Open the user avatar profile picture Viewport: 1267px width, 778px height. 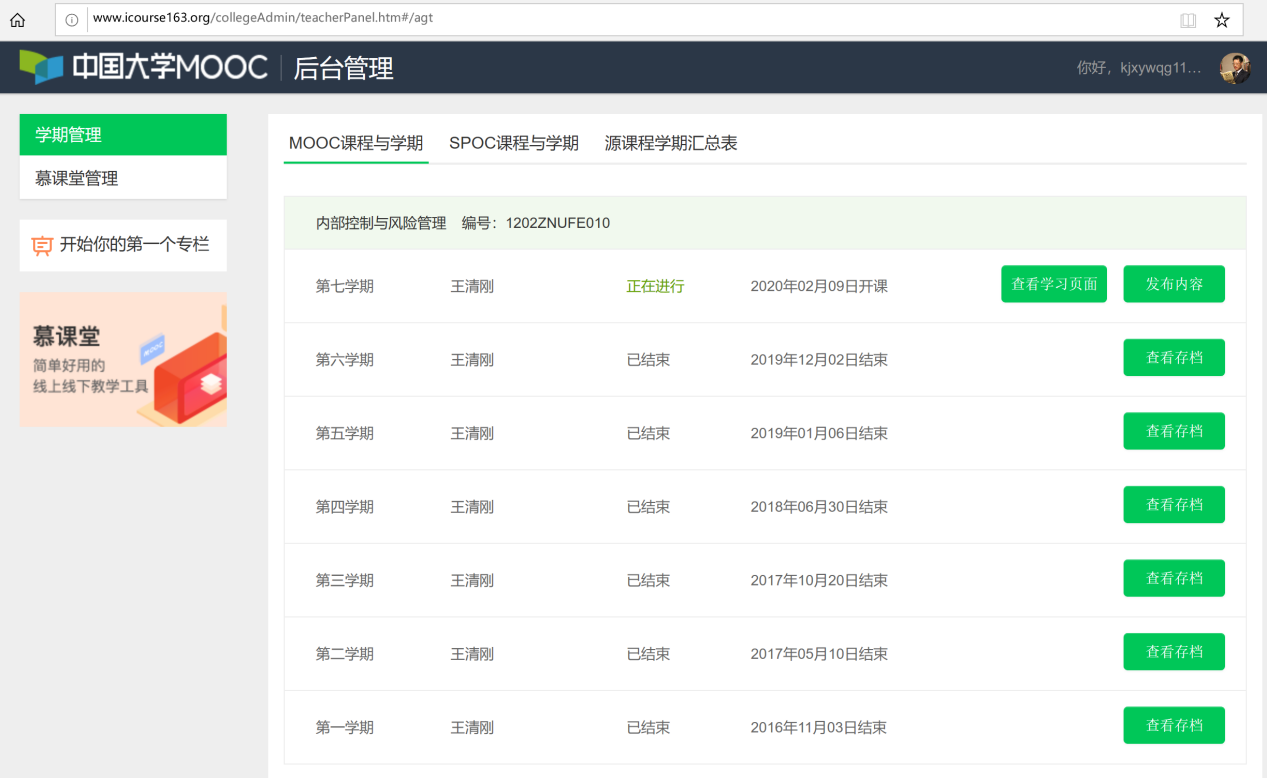pos(1234,68)
